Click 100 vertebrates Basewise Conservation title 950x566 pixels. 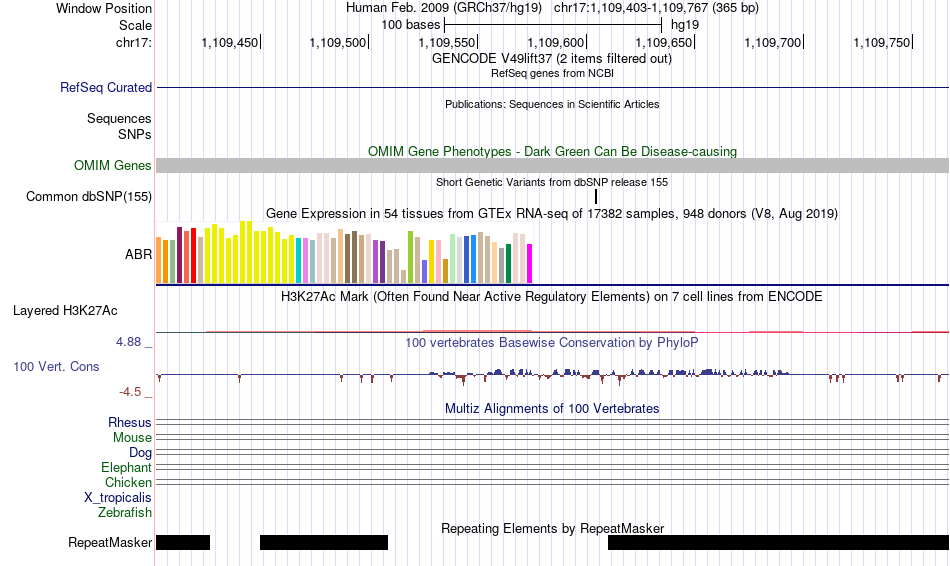pyautogui.click(x=552, y=342)
